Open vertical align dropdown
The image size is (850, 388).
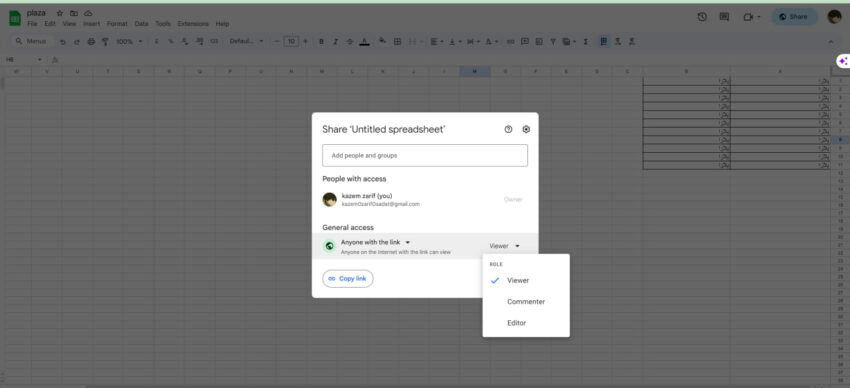point(454,42)
